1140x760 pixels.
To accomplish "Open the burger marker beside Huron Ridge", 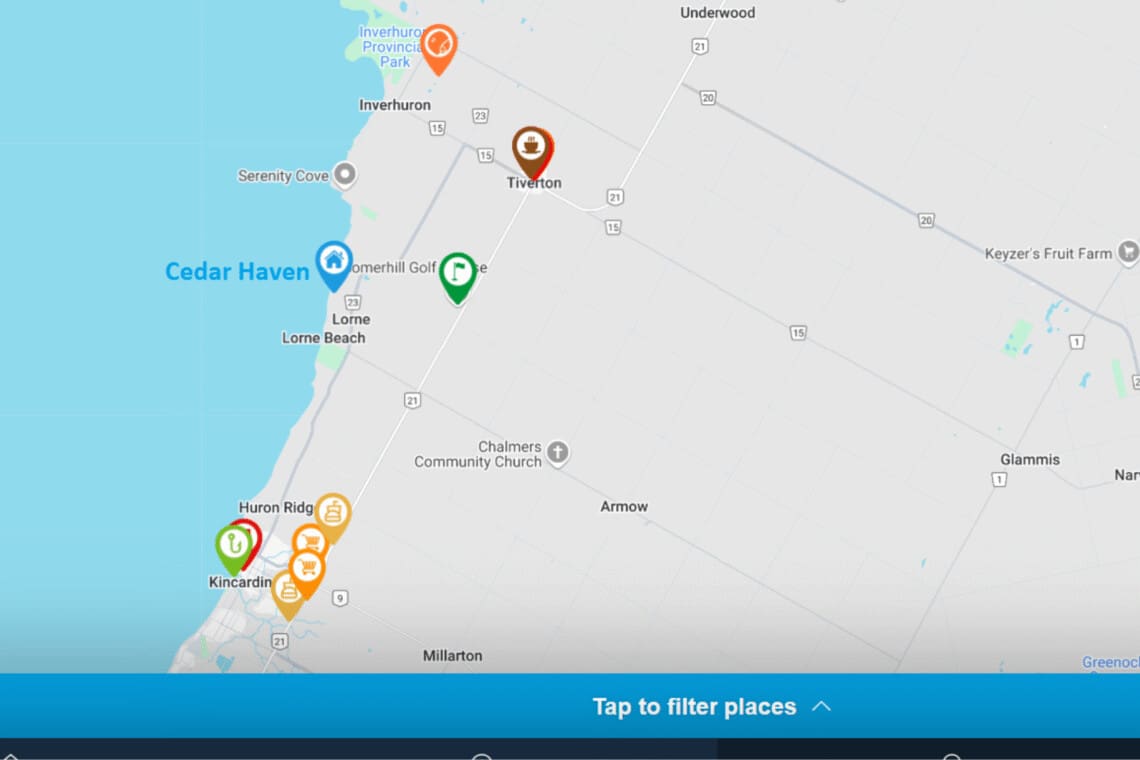I will click(333, 513).
